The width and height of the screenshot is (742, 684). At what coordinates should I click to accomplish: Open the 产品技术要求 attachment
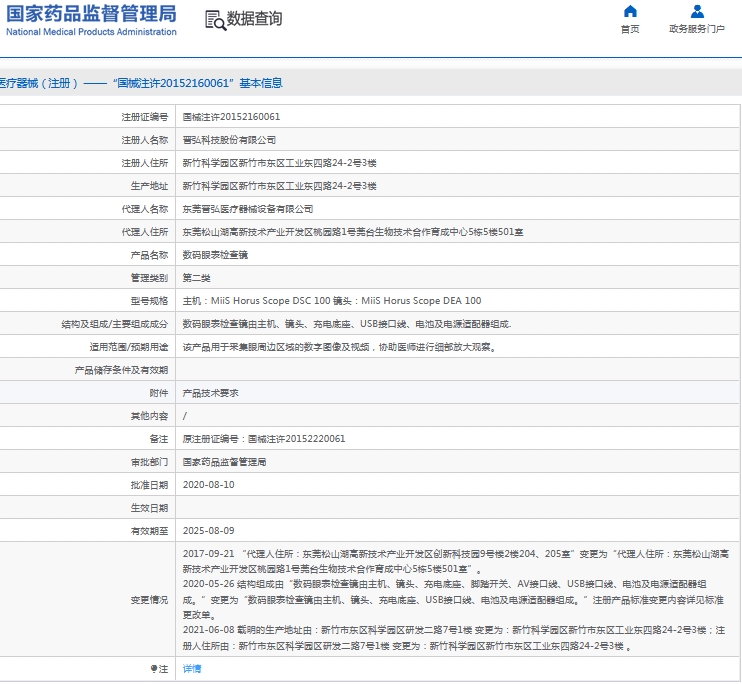coord(211,393)
